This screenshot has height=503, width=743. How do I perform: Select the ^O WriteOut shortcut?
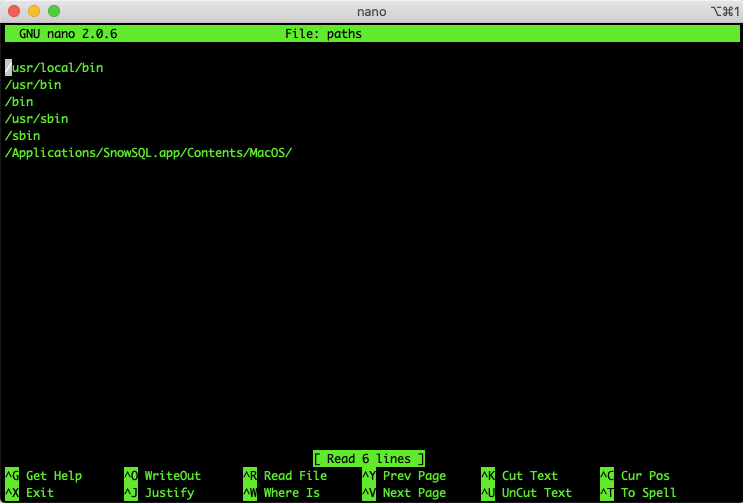pos(162,476)
